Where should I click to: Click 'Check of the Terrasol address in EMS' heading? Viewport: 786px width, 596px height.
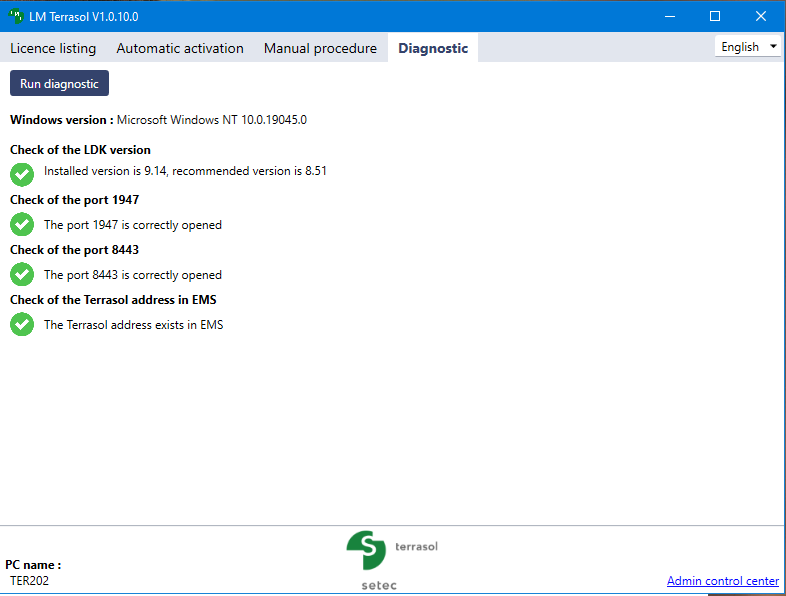[x=113, y=300]
